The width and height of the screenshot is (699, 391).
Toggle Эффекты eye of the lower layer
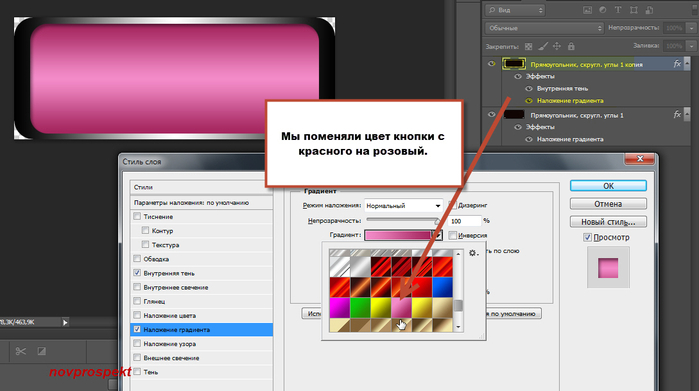click(x=518, y=127)
